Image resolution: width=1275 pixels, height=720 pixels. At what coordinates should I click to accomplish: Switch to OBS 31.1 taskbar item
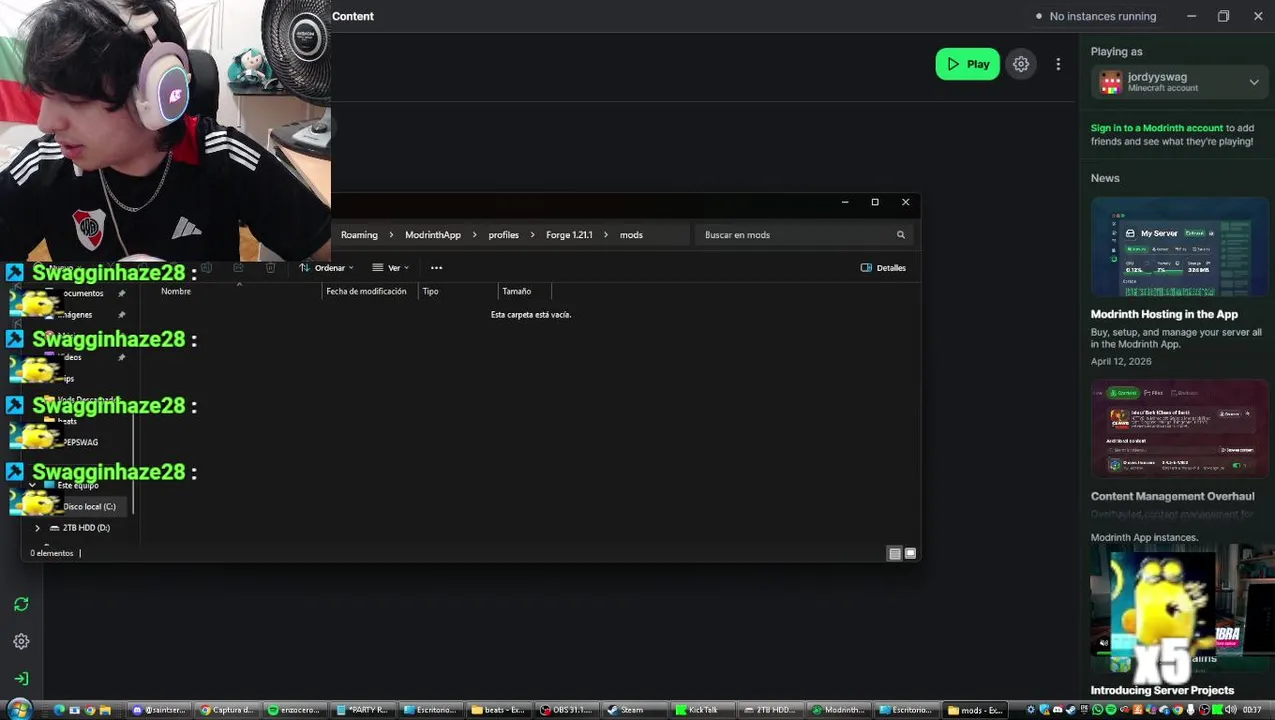coord(568,710)
